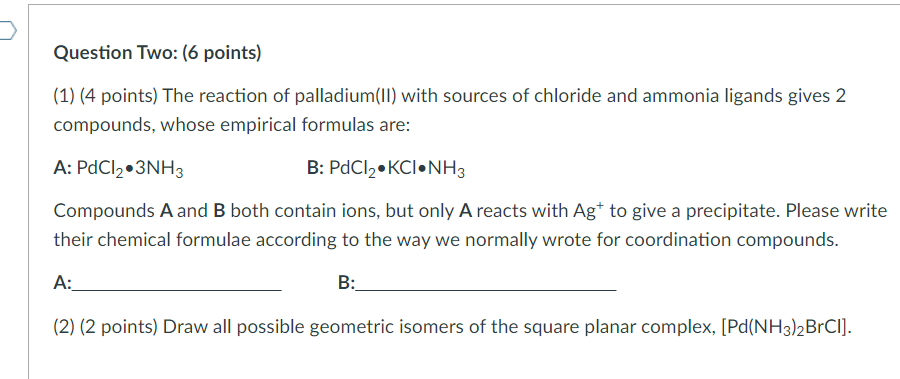Click the 'B:' label beside the second blank

coord(347,283)
